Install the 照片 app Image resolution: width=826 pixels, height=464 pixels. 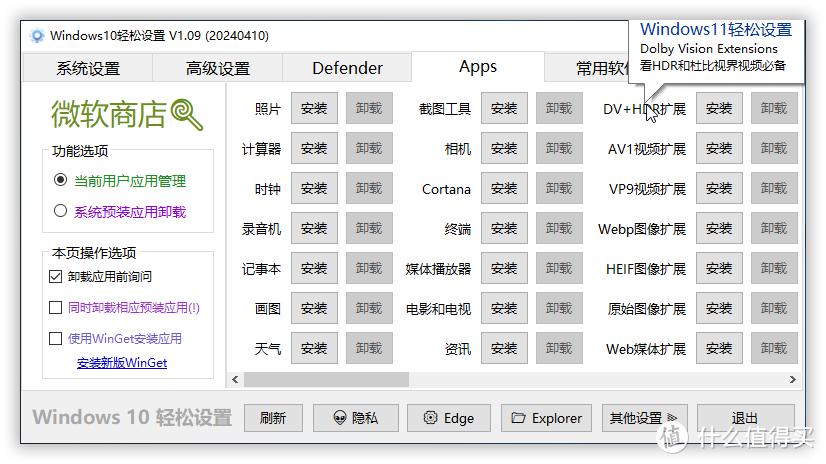(314, 108)
